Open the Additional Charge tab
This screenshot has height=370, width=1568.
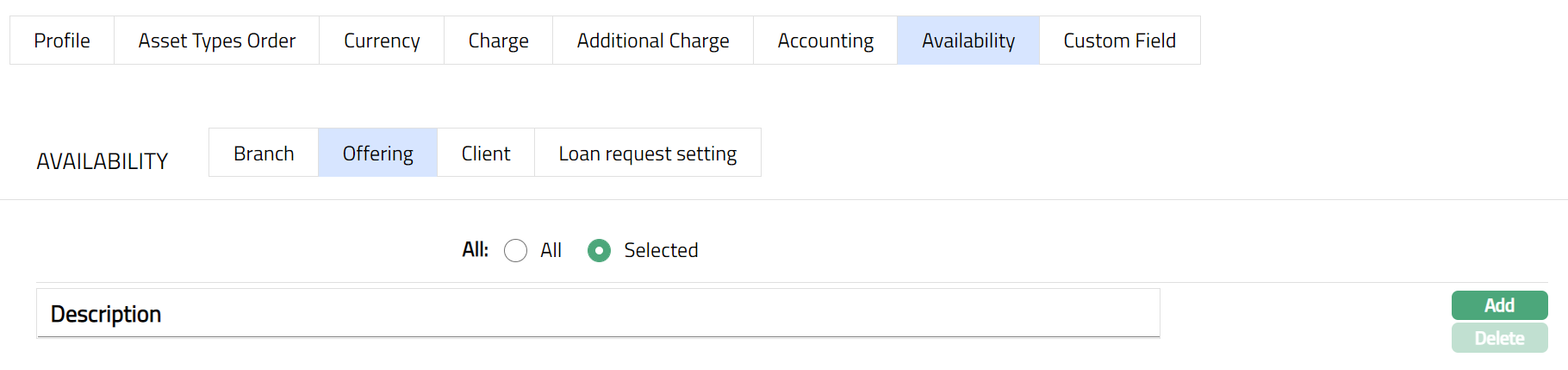[x=653, y=41]
